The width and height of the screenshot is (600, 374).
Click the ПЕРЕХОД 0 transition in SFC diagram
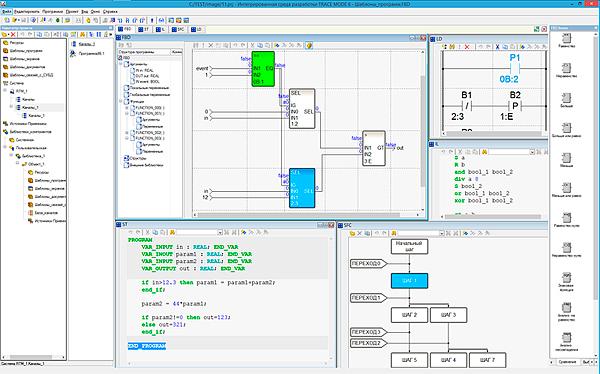368,263
